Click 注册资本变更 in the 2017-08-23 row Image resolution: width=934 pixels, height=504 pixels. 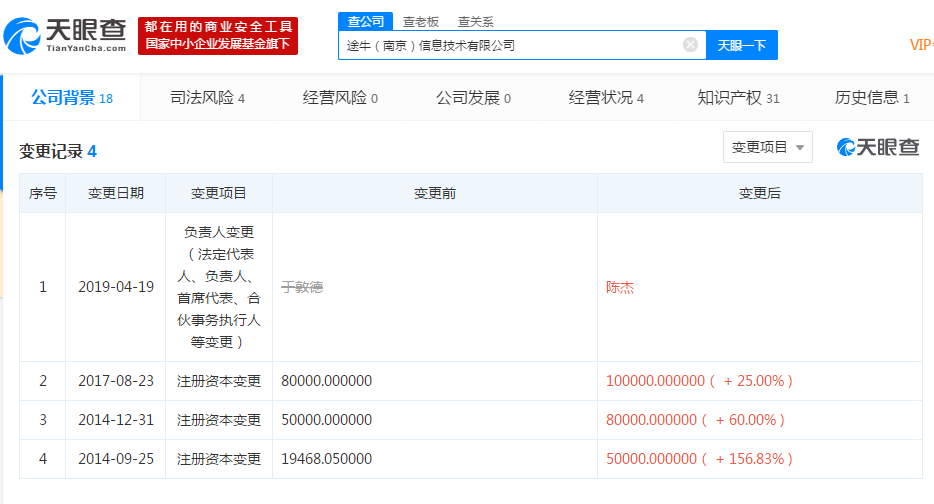pos(219,381)
